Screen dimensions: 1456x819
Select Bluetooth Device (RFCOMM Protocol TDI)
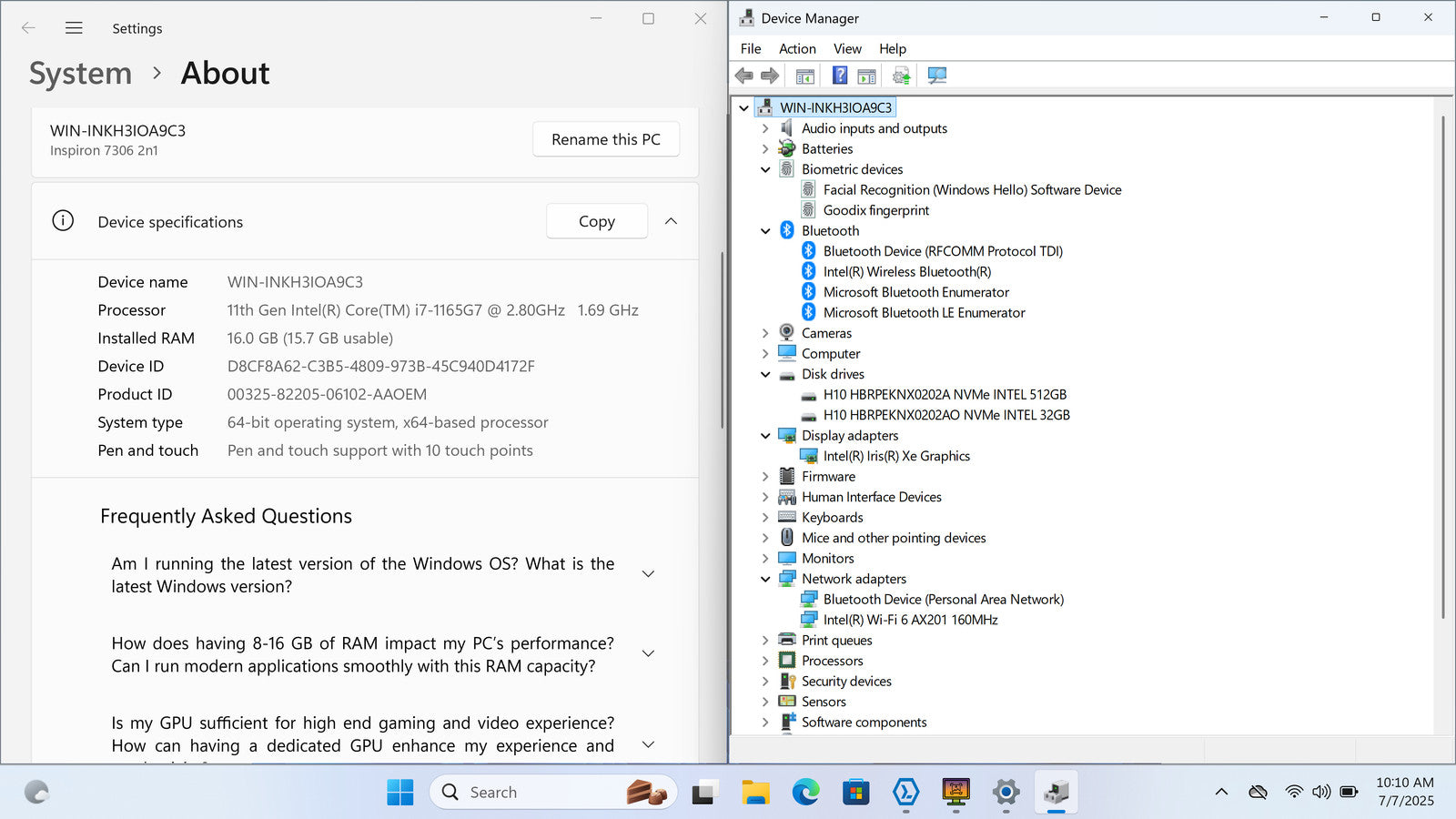(943, 251)
